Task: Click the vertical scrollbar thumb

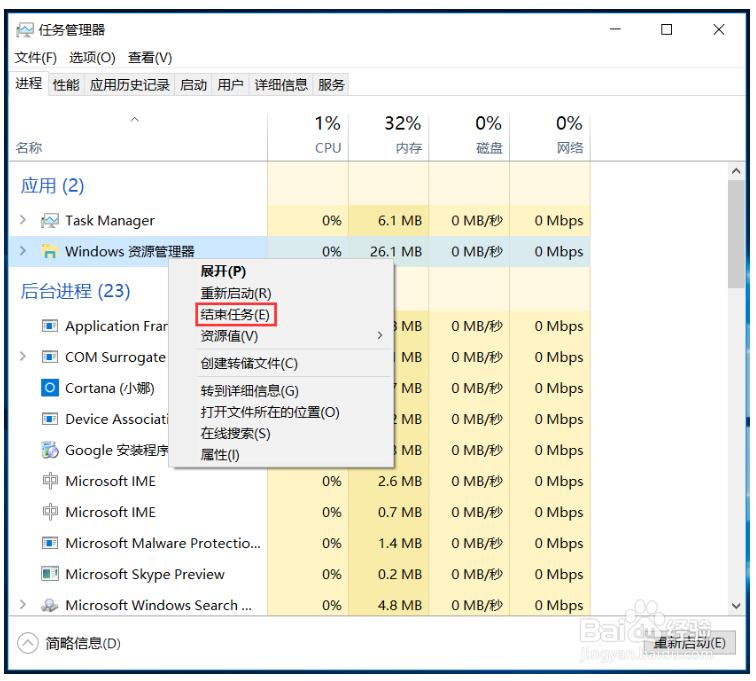Action: [x=736, y=234]
